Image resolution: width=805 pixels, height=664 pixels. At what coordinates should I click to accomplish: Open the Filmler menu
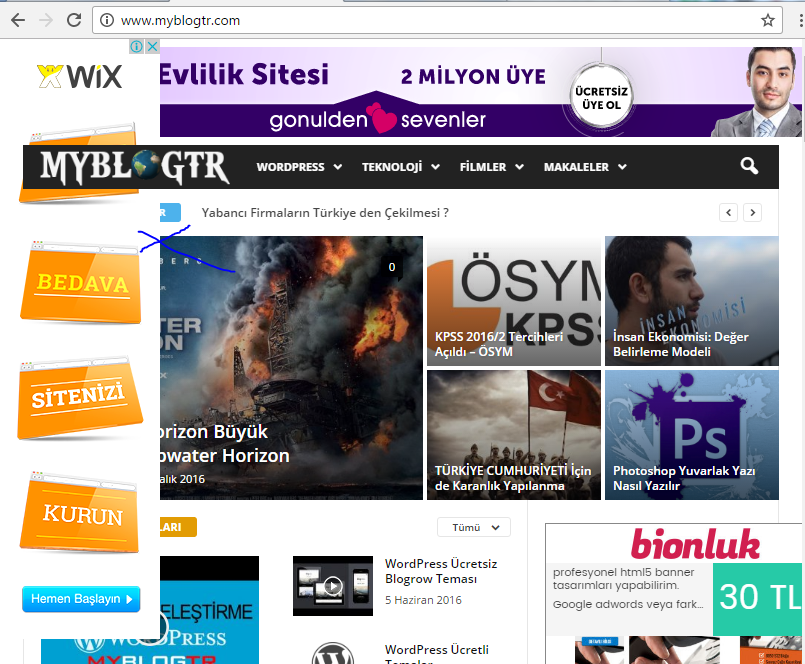click(x=483, y=167)
